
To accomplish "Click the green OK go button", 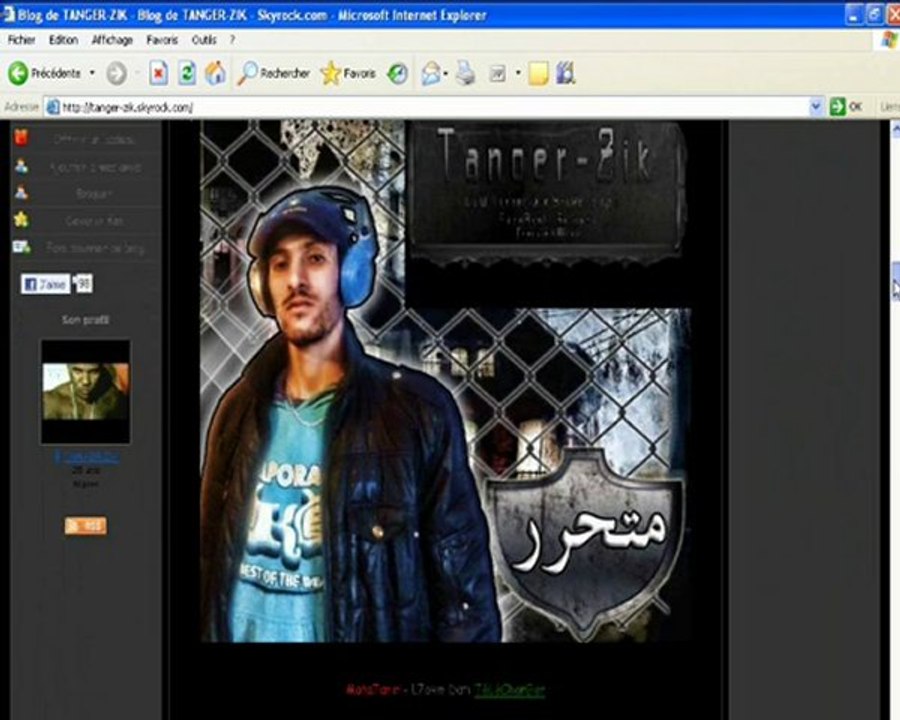I will (x=846, y=107).
